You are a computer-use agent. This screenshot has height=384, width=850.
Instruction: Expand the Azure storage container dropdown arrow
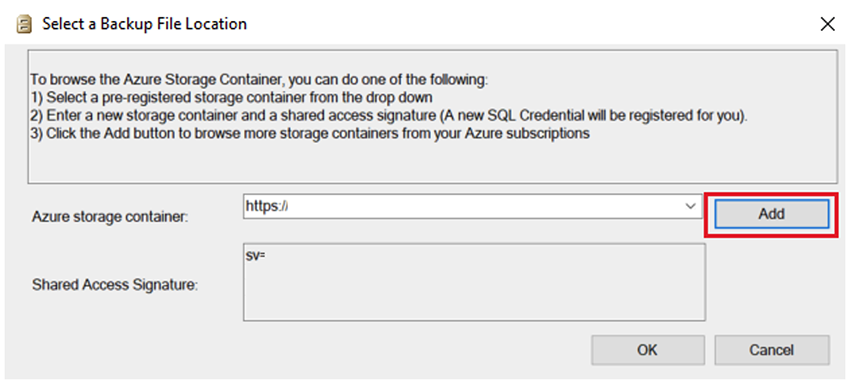(x=690, y=207)
